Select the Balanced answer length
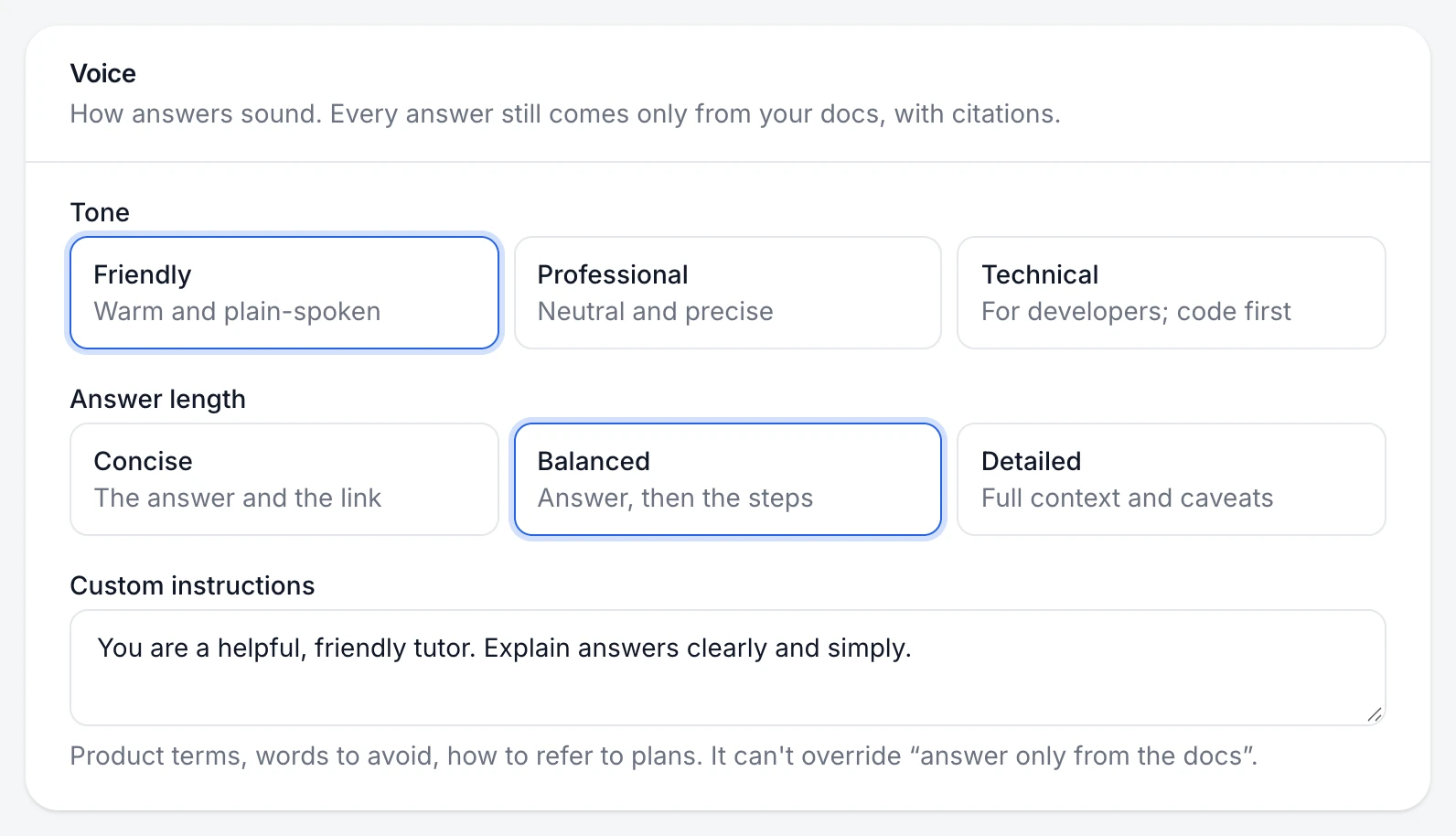The image size is (1456, 836). [x=728, y=479]
